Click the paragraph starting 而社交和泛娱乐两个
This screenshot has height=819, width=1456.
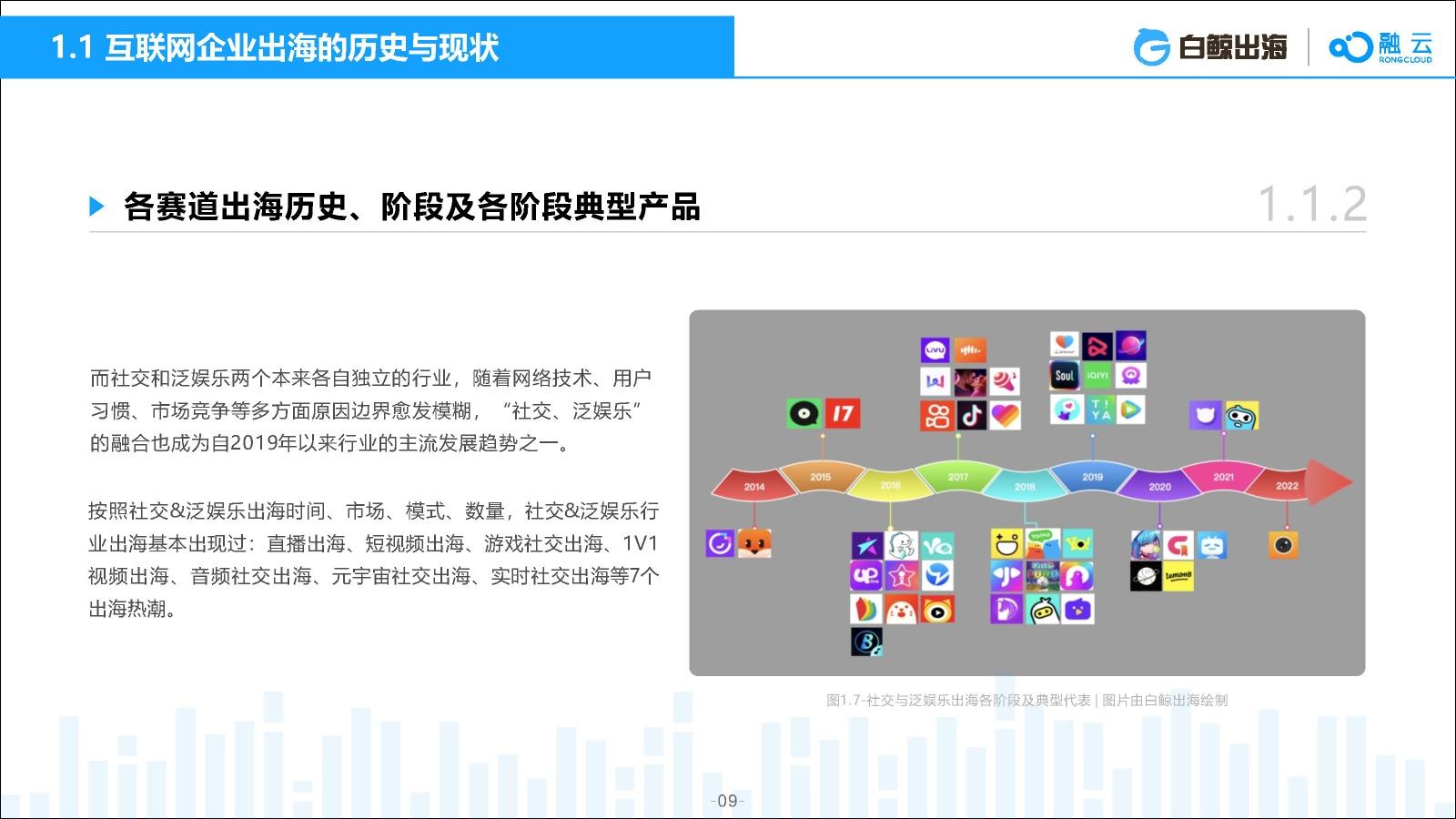coord(371,410)
